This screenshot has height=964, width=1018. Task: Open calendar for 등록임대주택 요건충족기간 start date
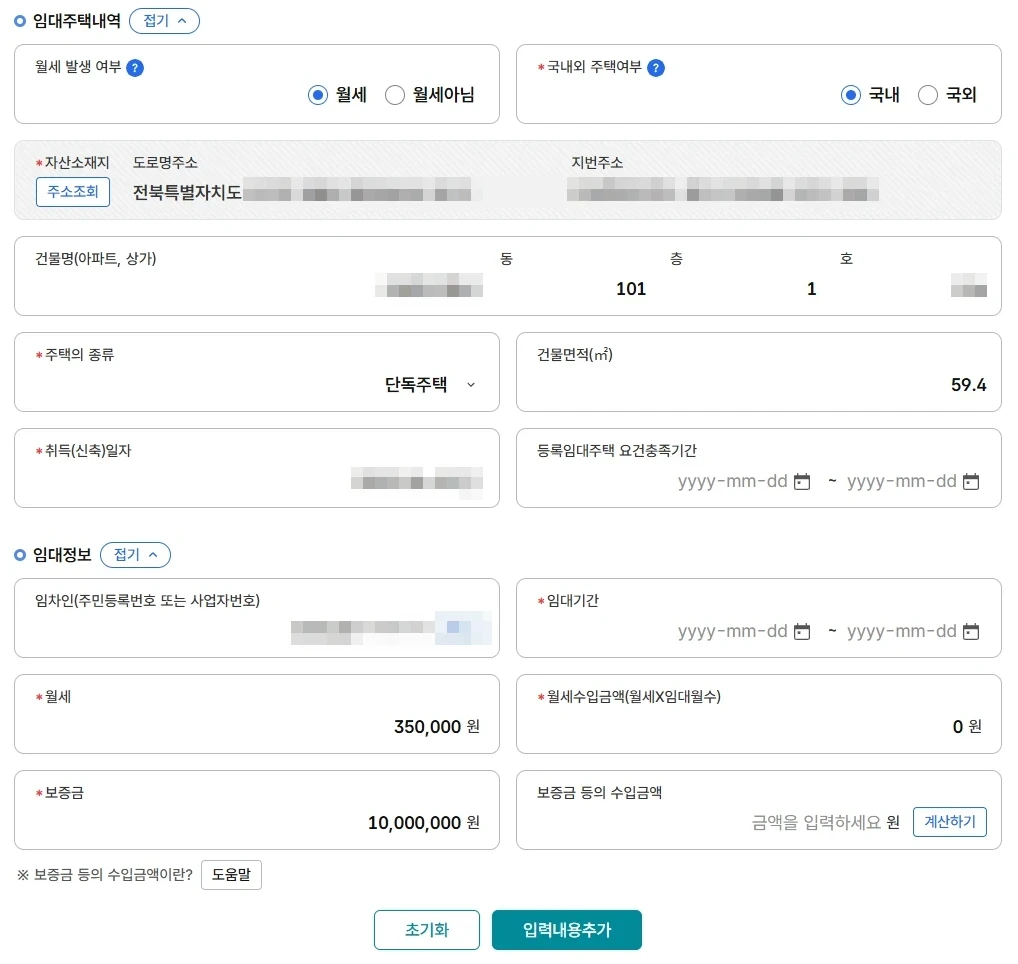click(801, 482)
